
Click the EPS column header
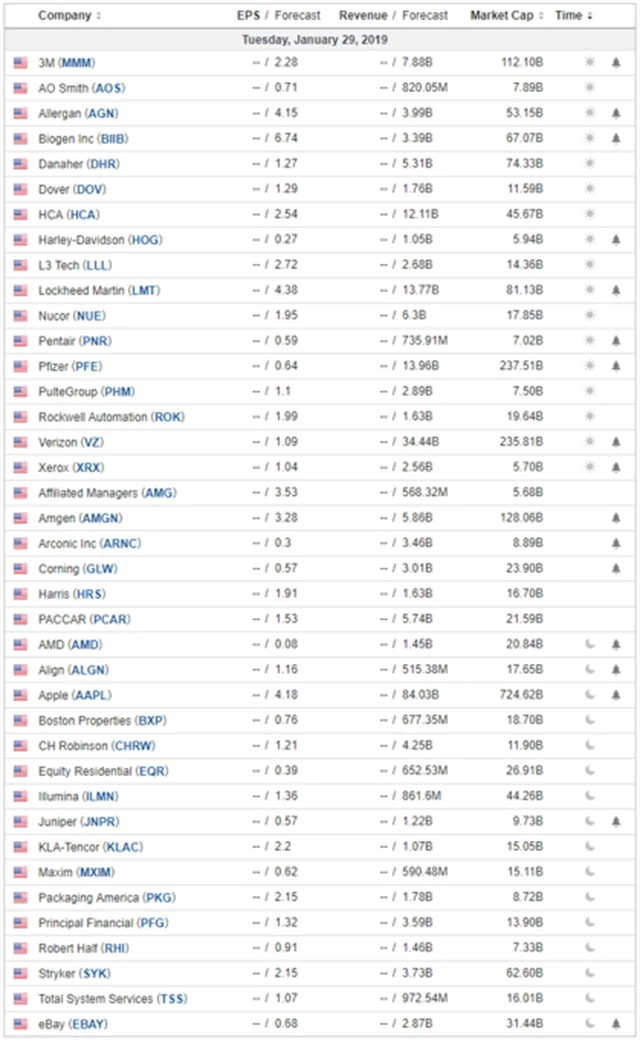click(248, 16)
